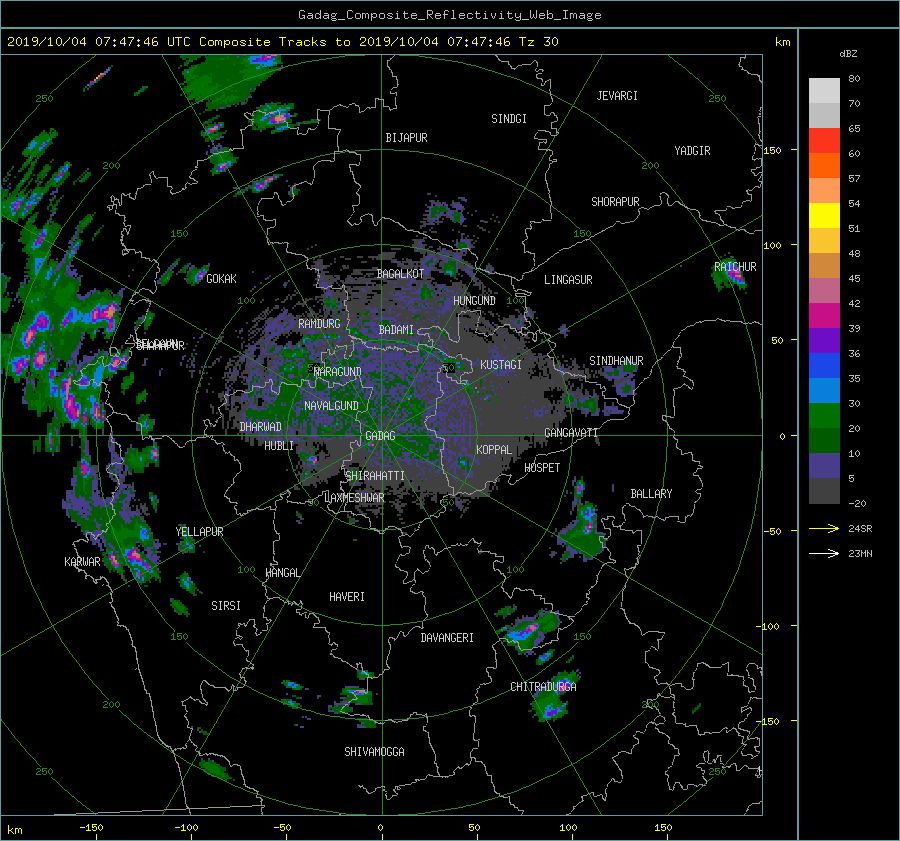Viewport: 900px width, 841px height.
Task: Click the DHARWAD city label
Action: [x=260, y=427]
